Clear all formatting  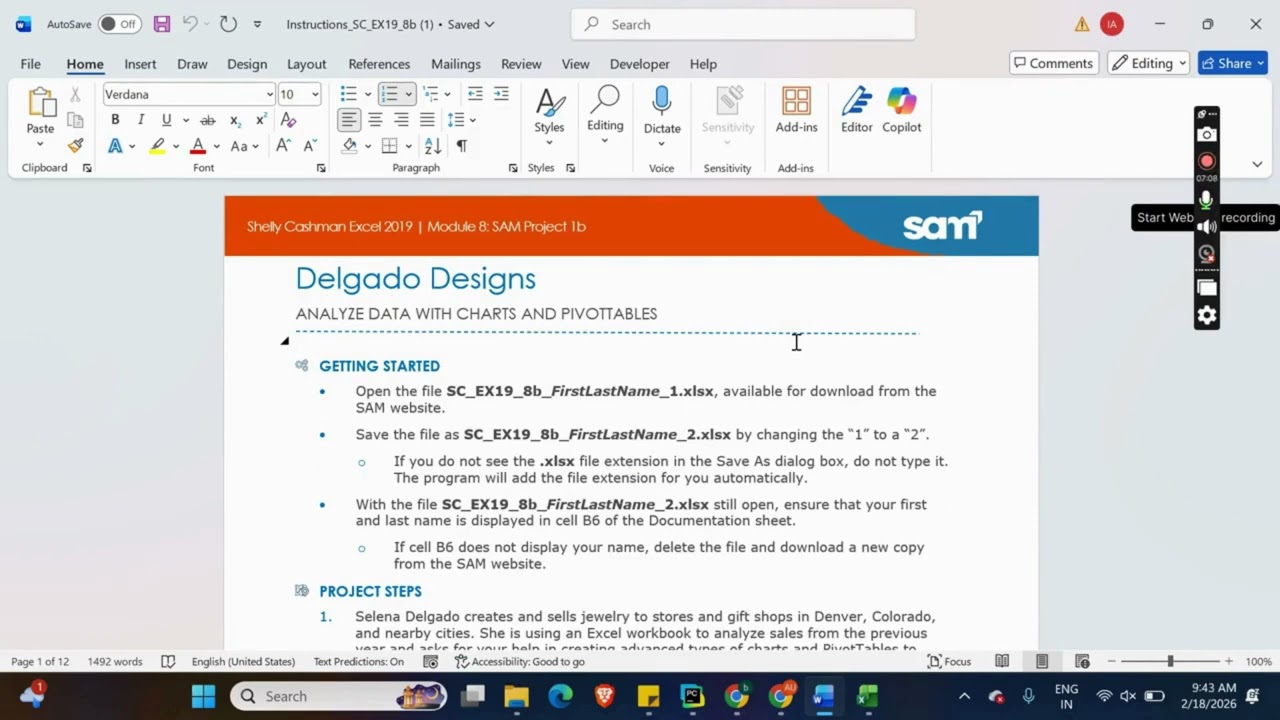pos(288,120)
